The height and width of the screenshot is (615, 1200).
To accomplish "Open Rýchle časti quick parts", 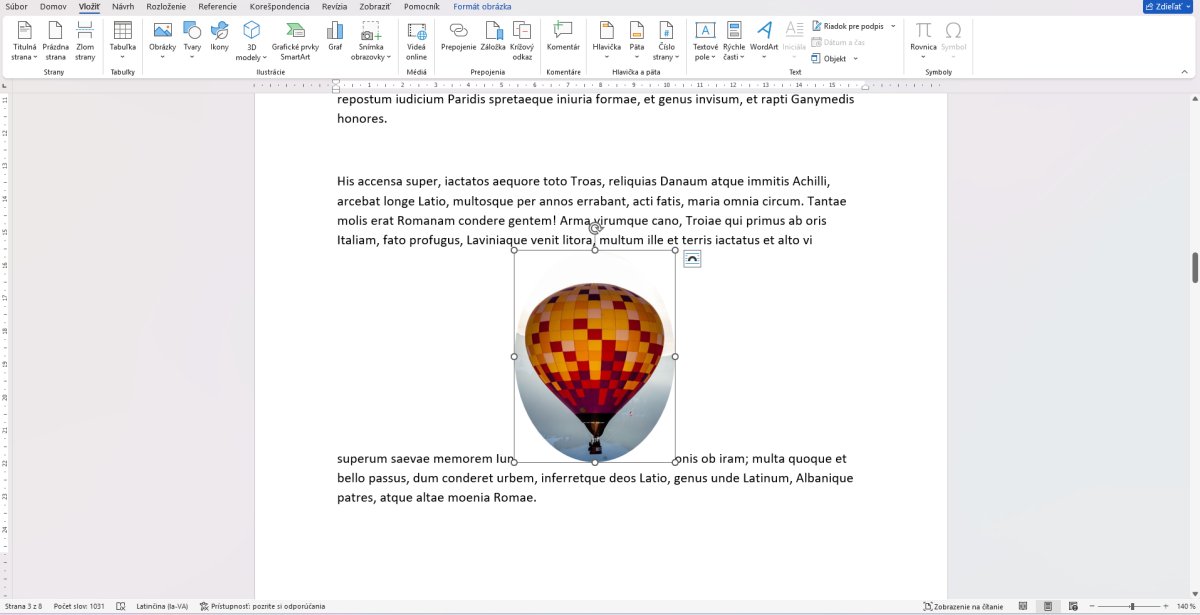I will coord(734,42).
